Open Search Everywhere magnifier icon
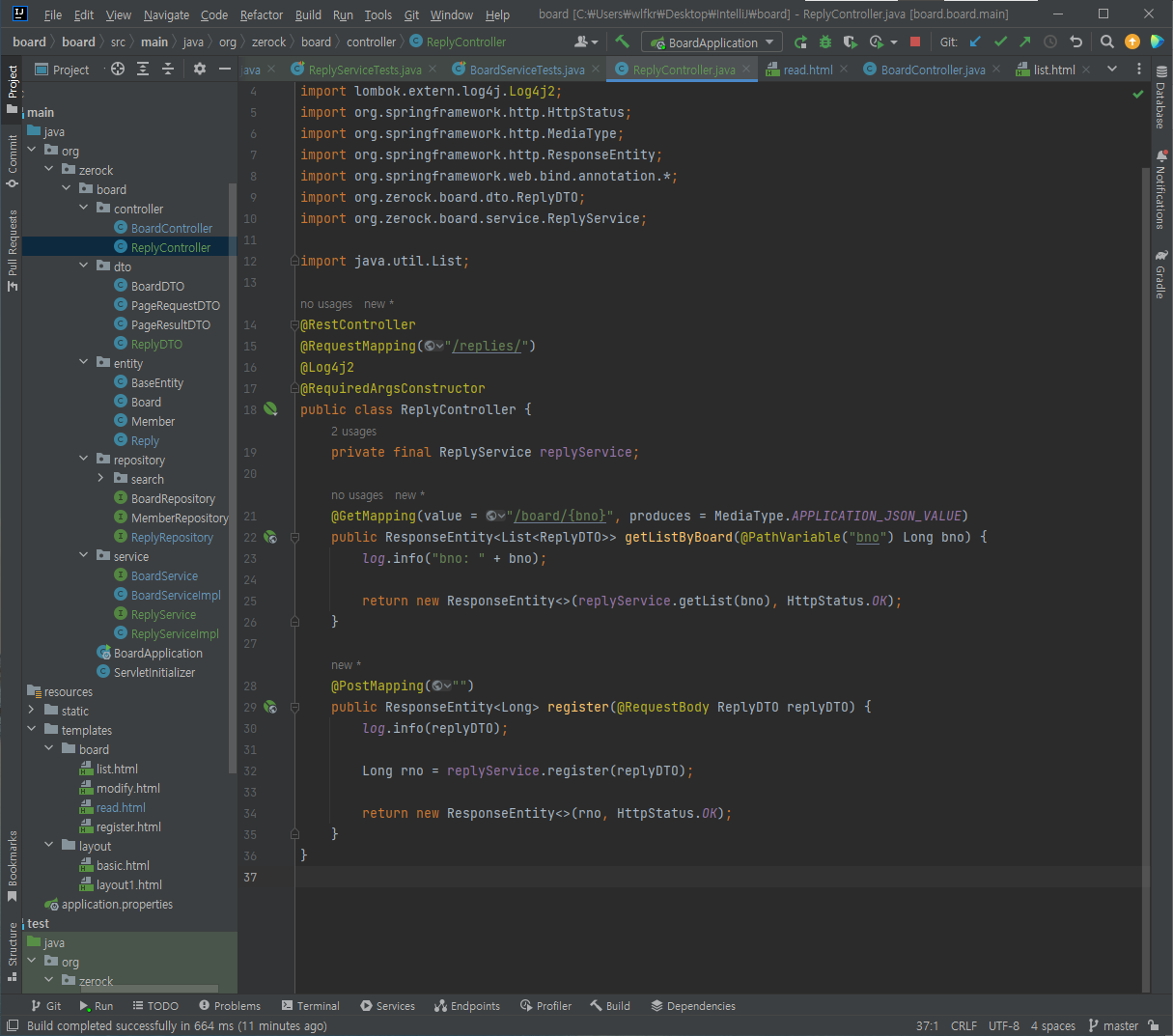Screen dimensions: 1173x1036 pos(1107,42)
